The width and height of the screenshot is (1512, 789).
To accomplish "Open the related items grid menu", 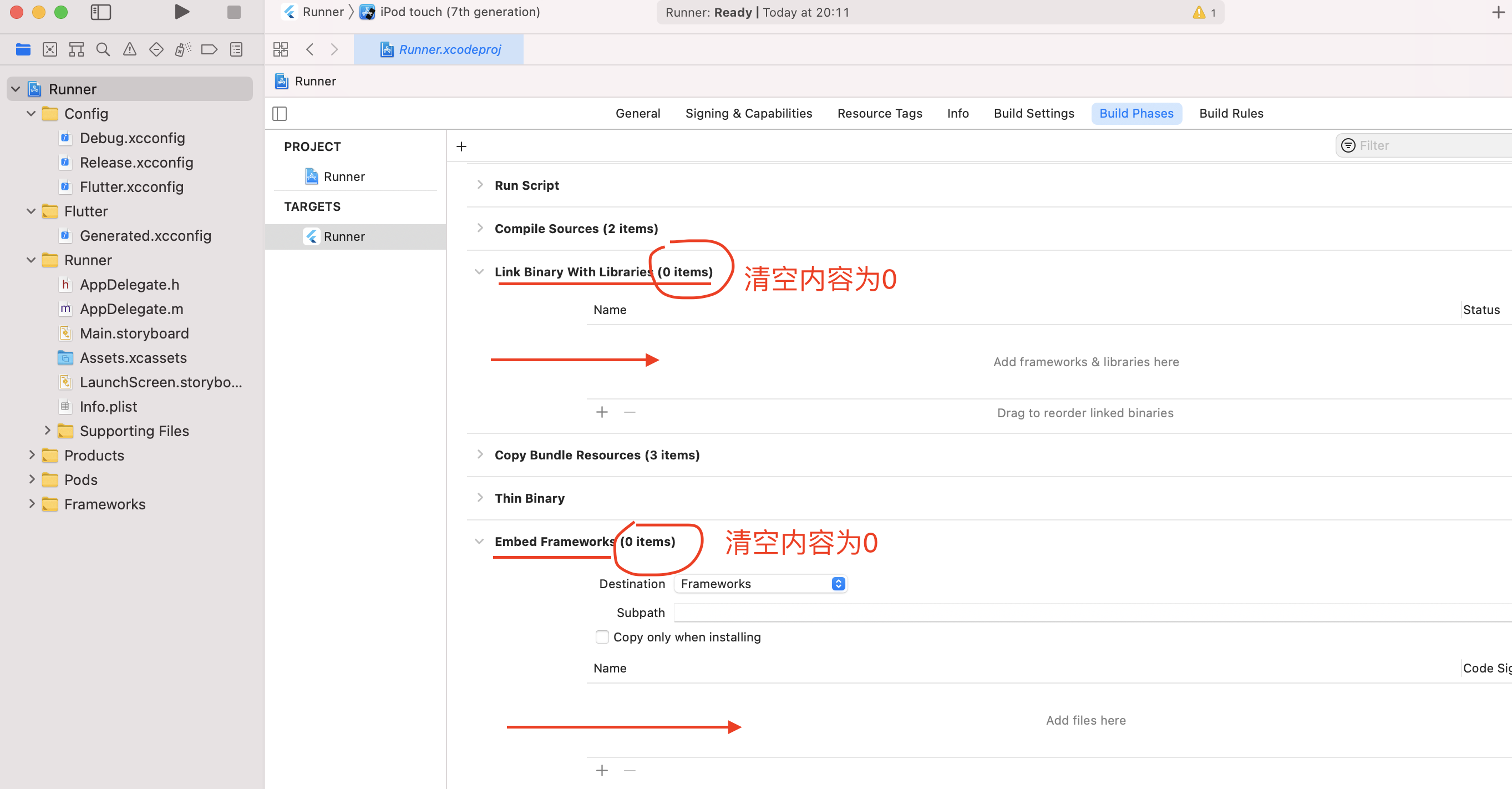I will 281,50.
